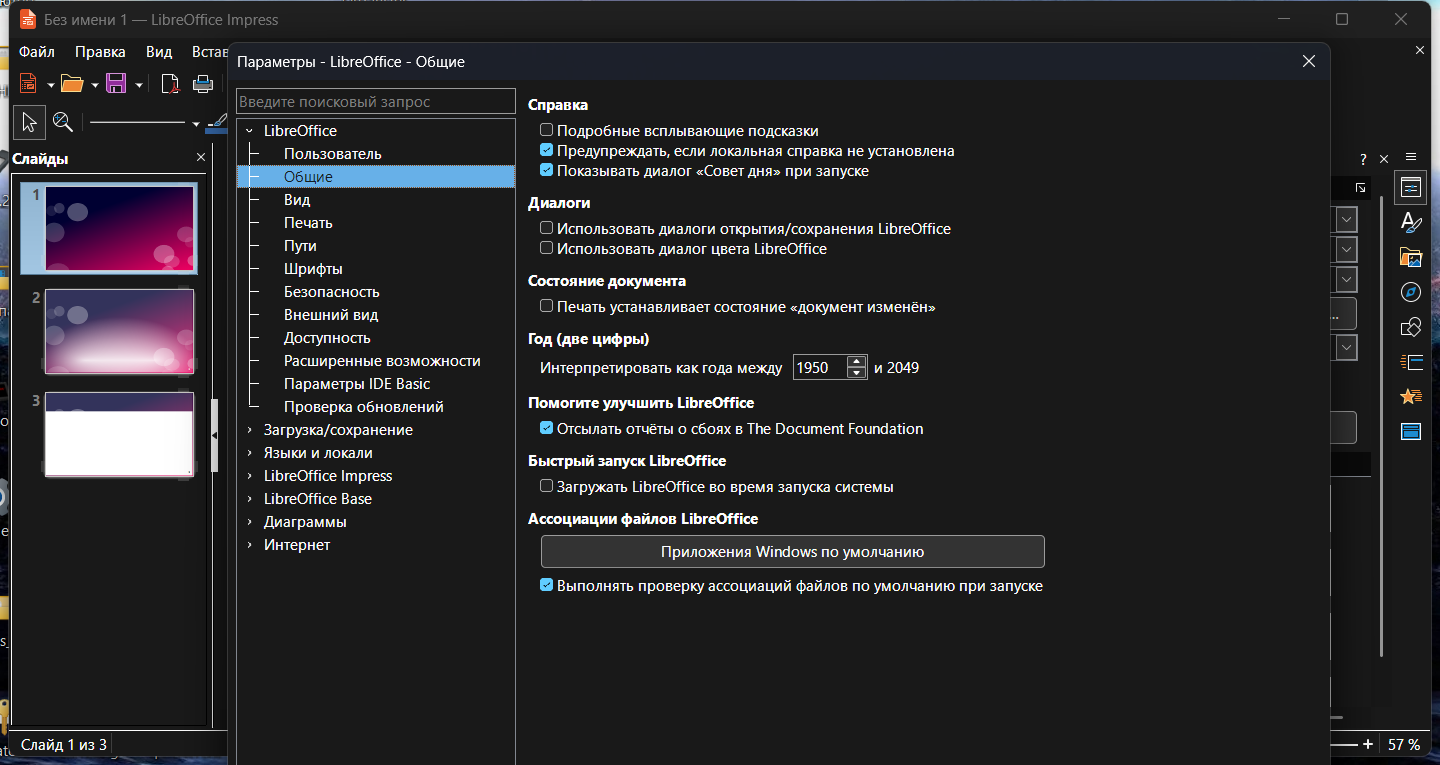Select 'Безопасность' in the options tree
Viewport: 1440px width, 765px height.
[331, 292]
